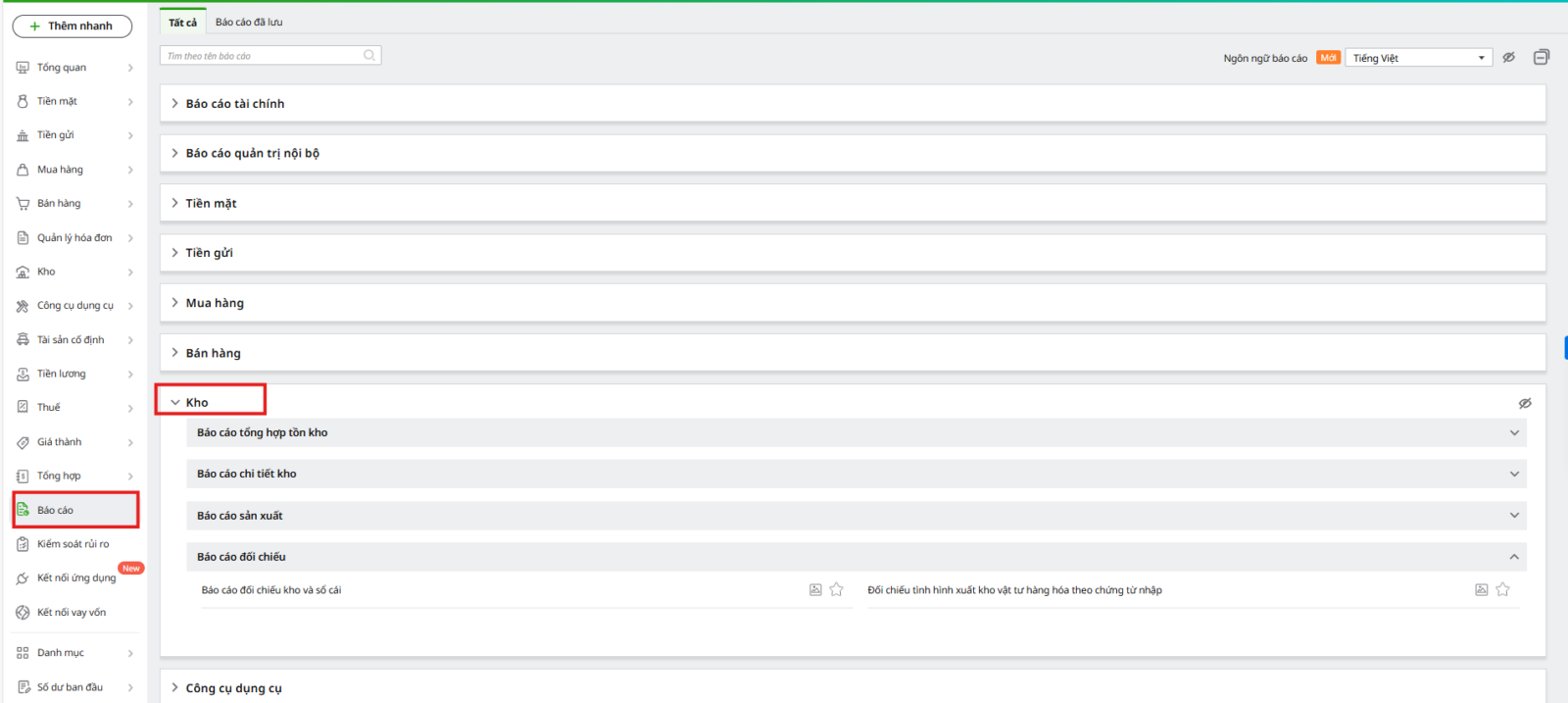
Task: Toggle visibility eye for Kho section
Action: click(x=1525, y=403)
